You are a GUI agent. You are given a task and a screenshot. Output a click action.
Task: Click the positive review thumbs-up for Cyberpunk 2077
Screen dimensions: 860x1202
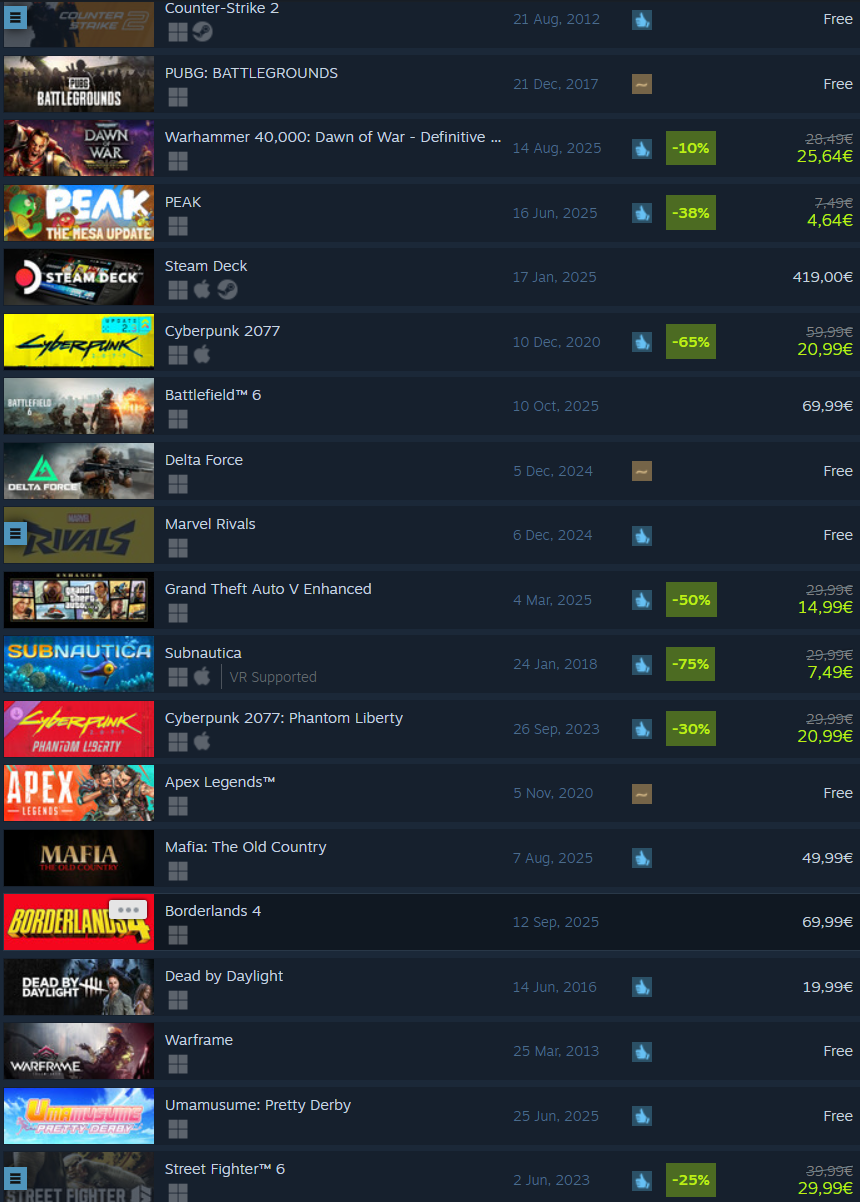click(x=642, y=341)
